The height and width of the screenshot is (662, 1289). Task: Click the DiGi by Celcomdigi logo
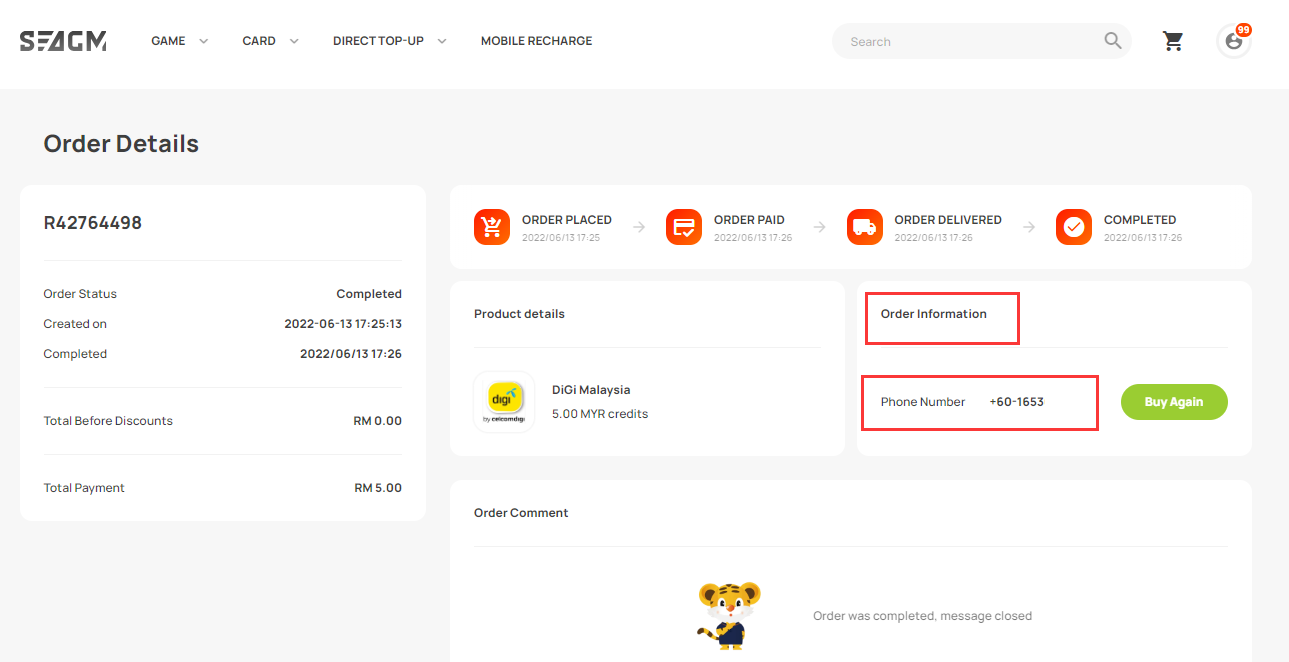(503, 400)
